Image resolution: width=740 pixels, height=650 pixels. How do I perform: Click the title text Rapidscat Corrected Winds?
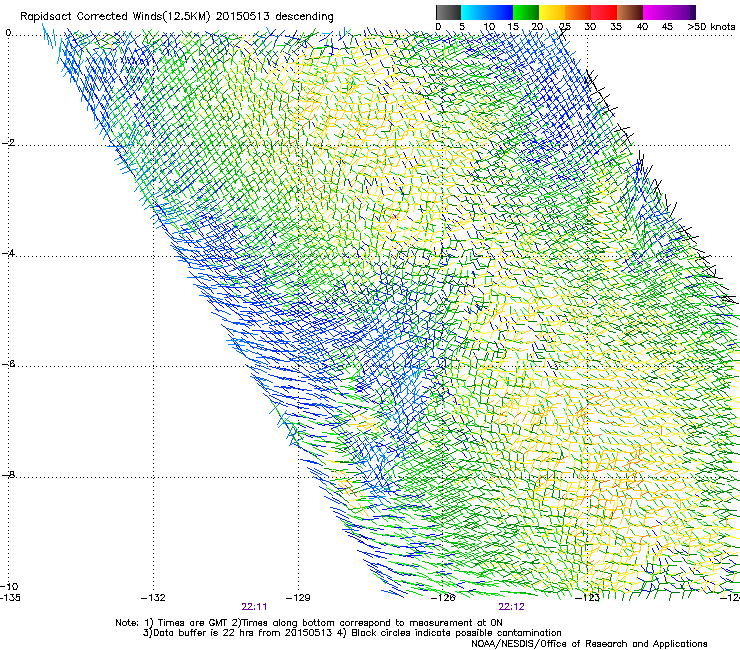(90, 16)
